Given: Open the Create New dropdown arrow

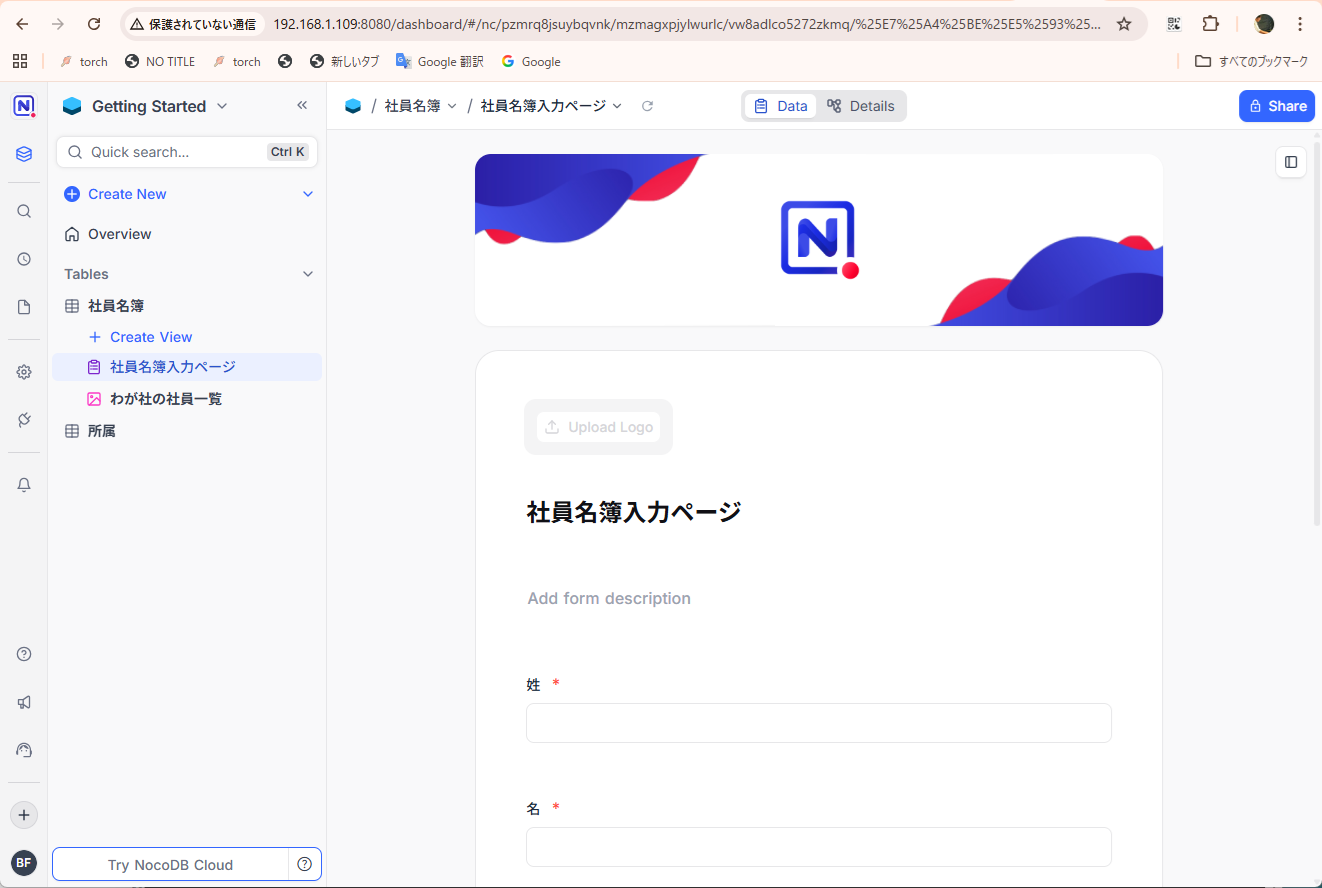Looking at the screenshot, I should (308, 194).
